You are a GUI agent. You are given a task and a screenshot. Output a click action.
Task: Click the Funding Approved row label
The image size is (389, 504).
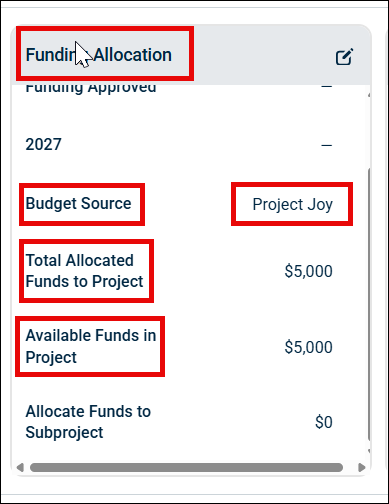coord(91,89)
